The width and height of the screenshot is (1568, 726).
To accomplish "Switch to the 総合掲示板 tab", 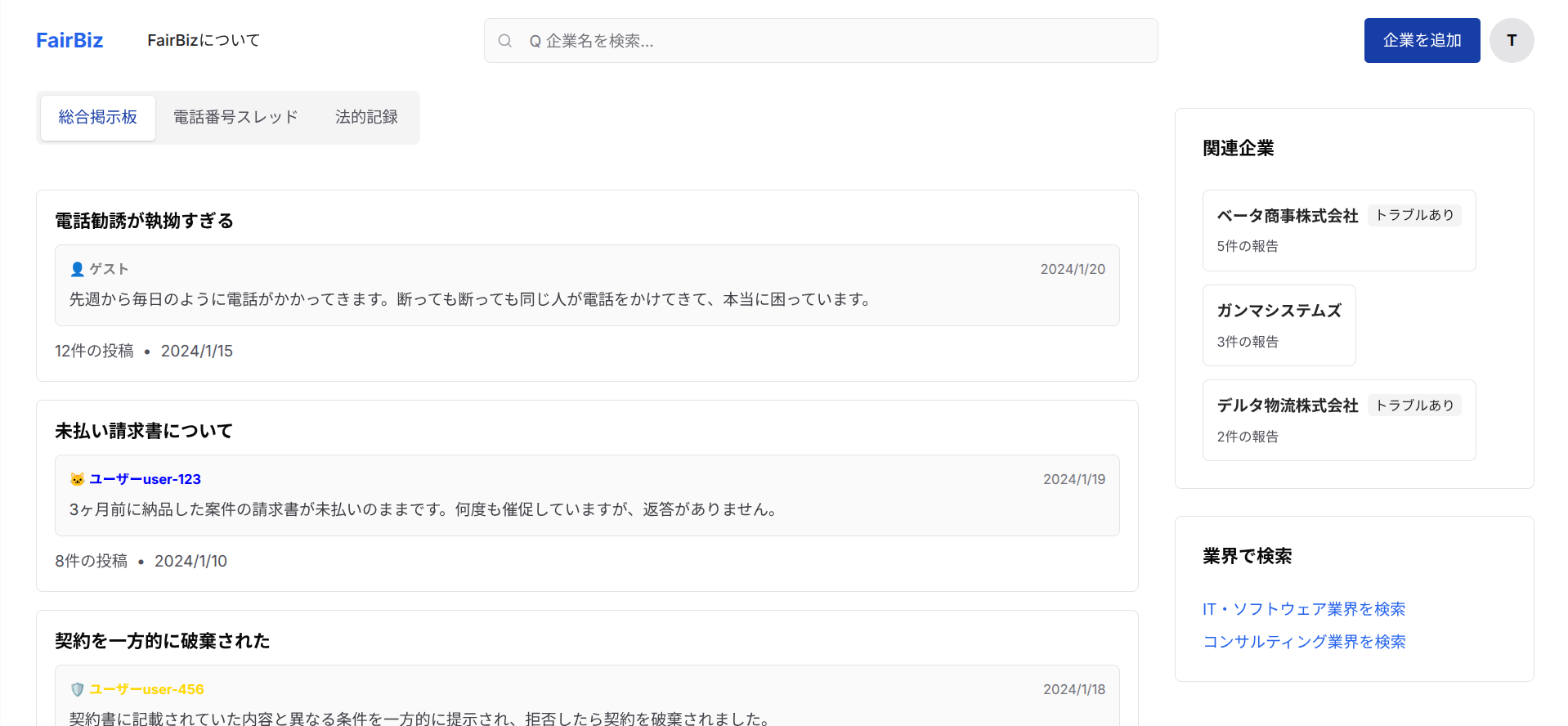I will click(x=98, y=118).
